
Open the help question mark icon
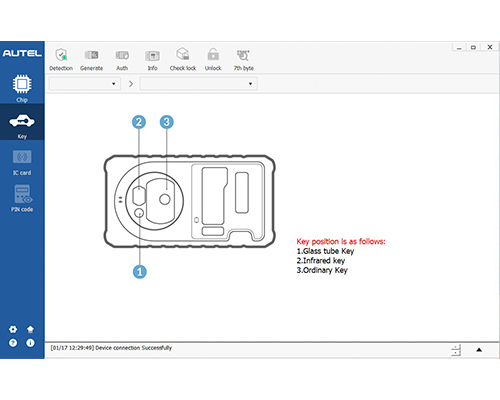pos(13,343)
